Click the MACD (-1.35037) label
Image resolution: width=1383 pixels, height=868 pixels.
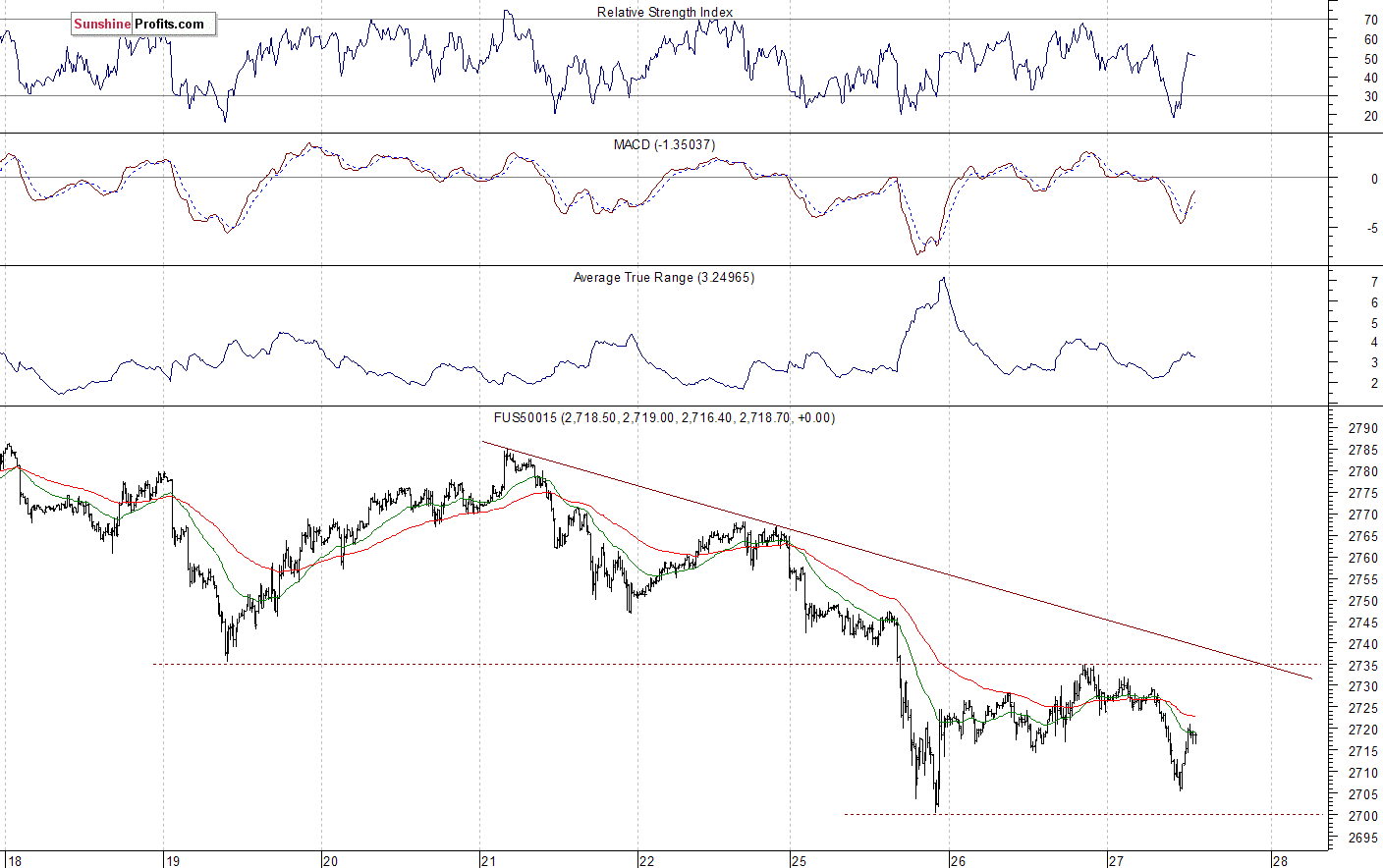click(664, 144)
